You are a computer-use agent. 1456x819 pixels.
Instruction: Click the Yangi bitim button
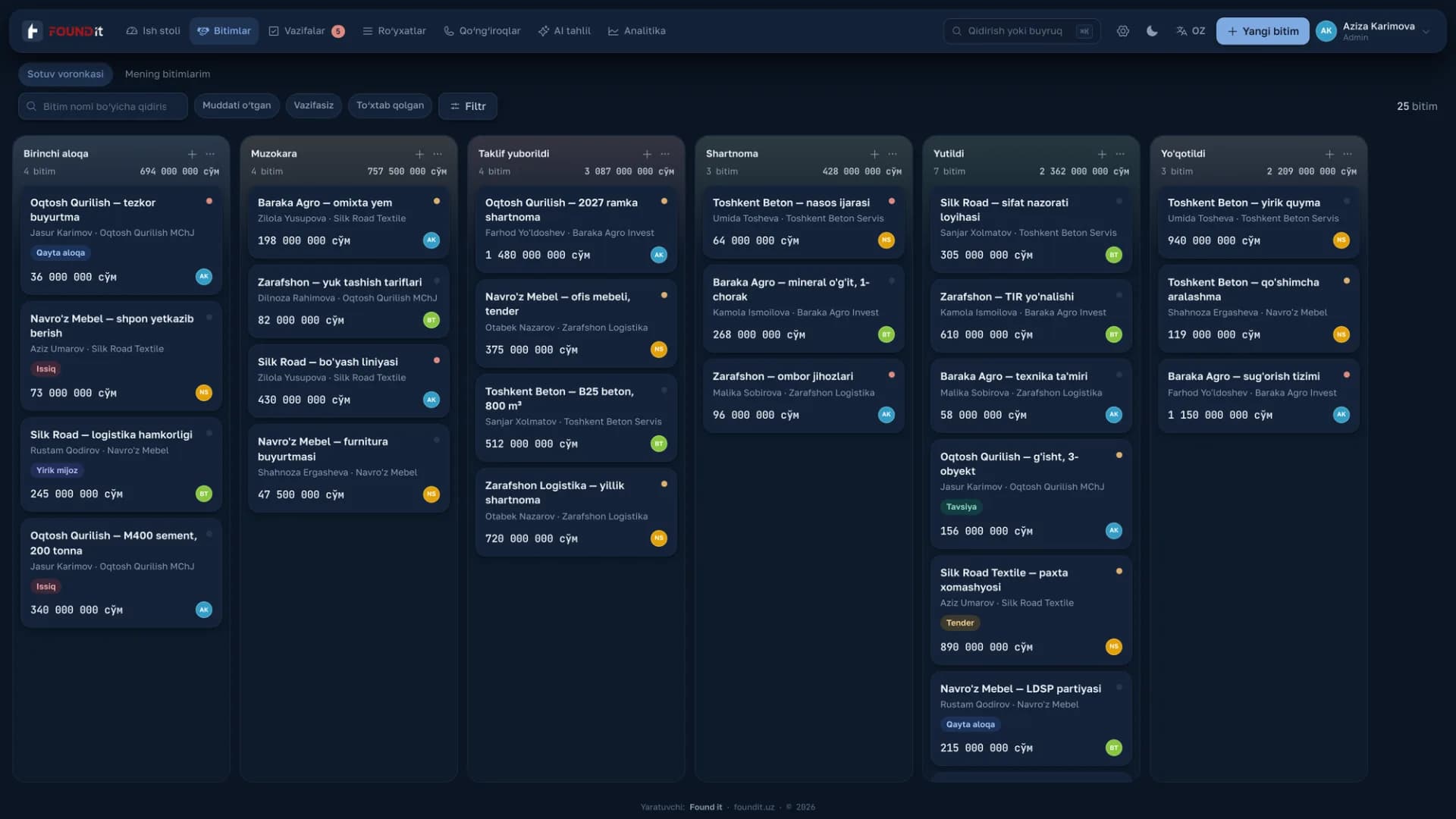pos(1263,31)
